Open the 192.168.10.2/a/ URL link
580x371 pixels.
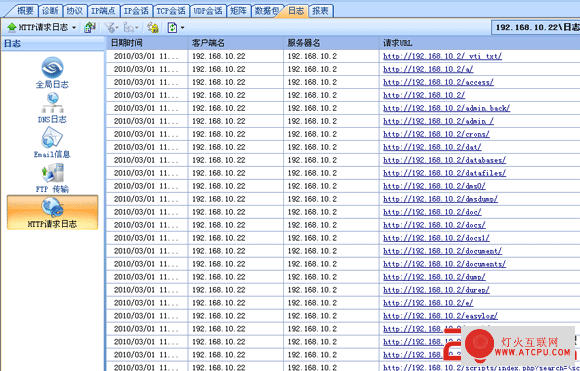point(428,69)
